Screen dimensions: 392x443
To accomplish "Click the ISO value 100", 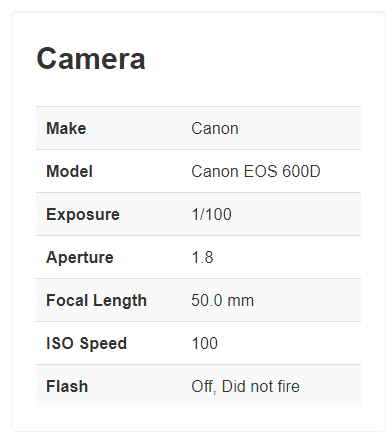I will coord(204,343).
